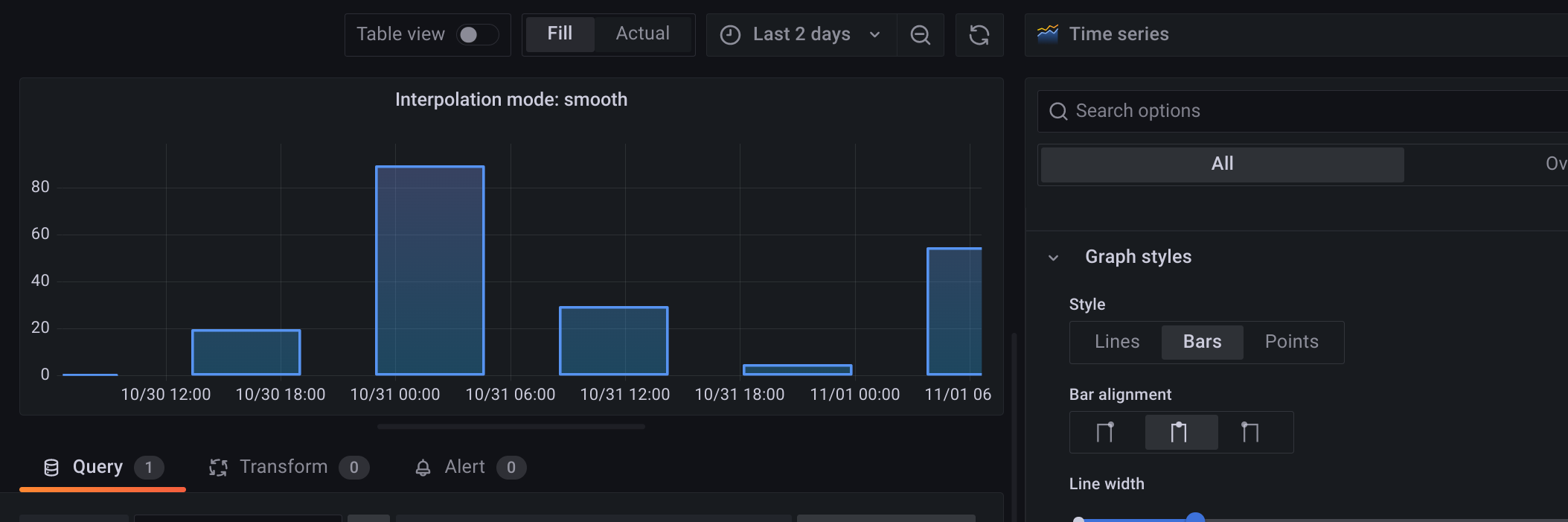Screen dimensions: 1568x522
Task: Open the Query tab
Action: click(x=103, y=467)
